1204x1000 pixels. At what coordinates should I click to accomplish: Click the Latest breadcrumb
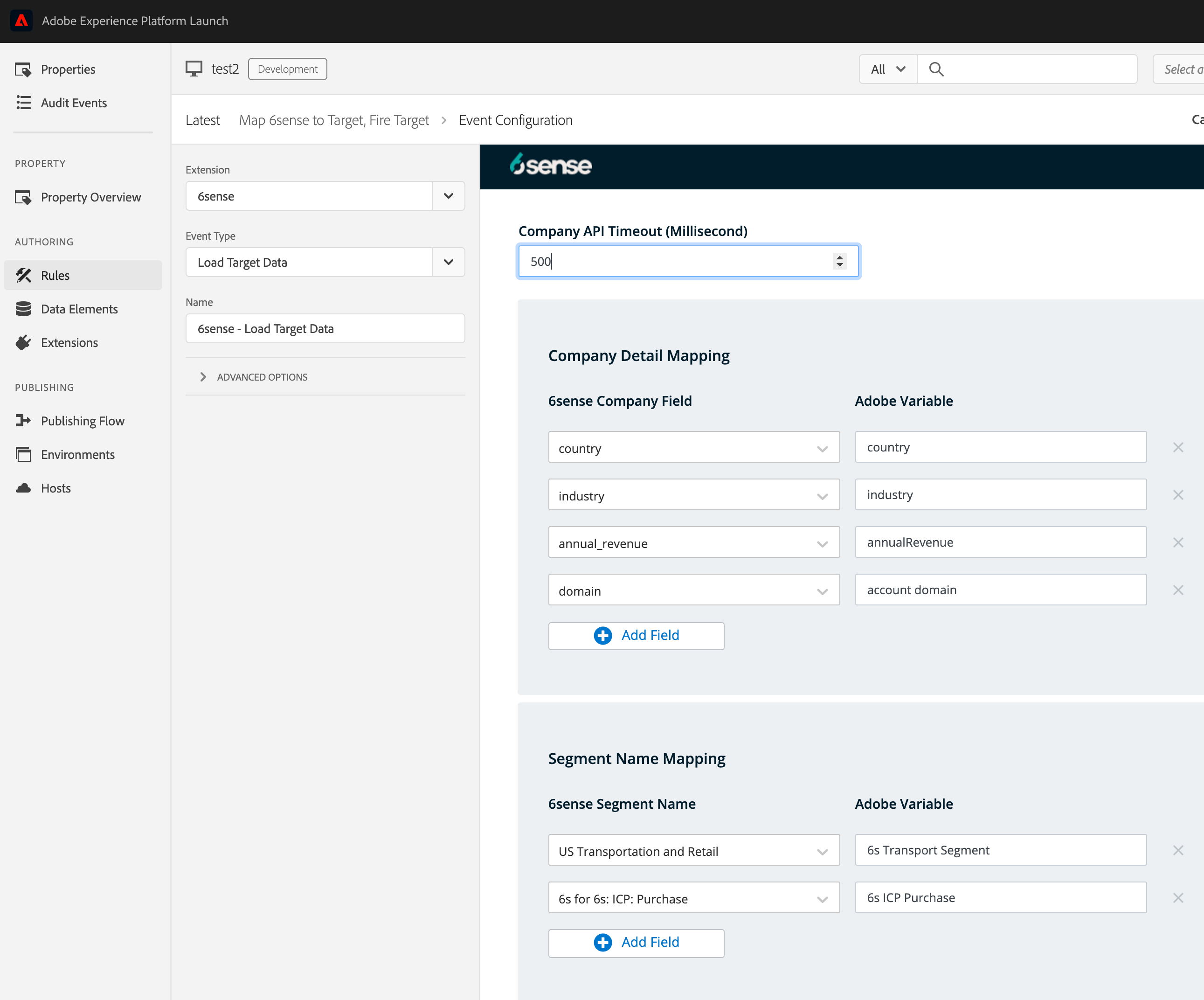point(203,120)
